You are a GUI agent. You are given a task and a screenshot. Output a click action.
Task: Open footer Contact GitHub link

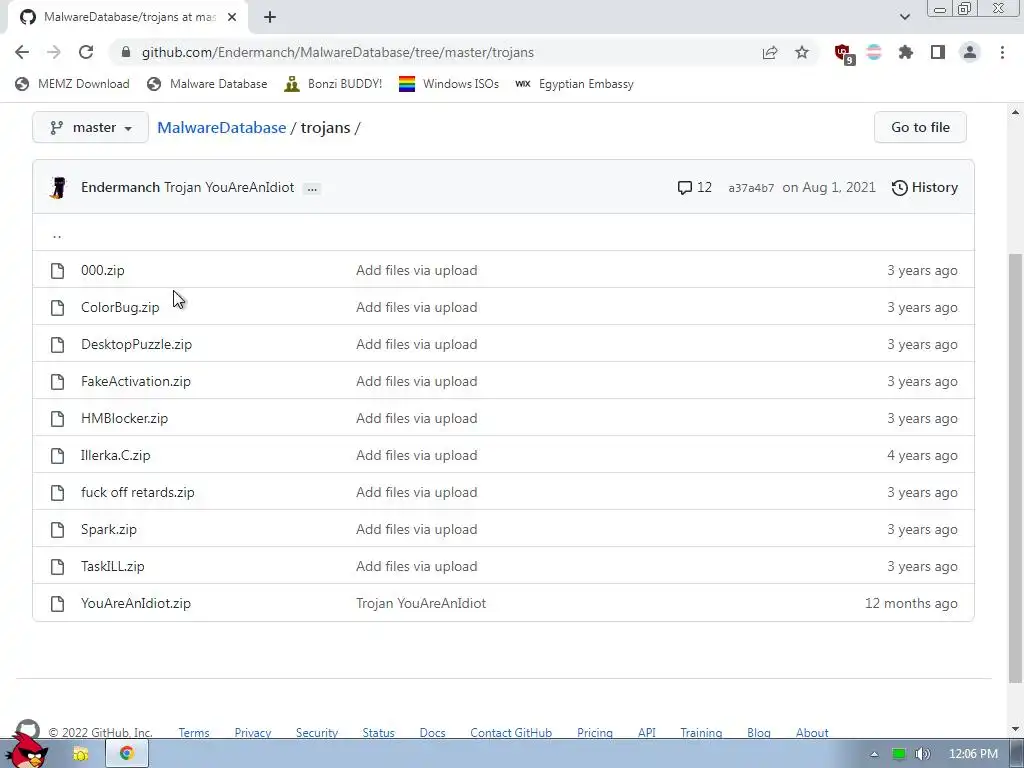511,733
